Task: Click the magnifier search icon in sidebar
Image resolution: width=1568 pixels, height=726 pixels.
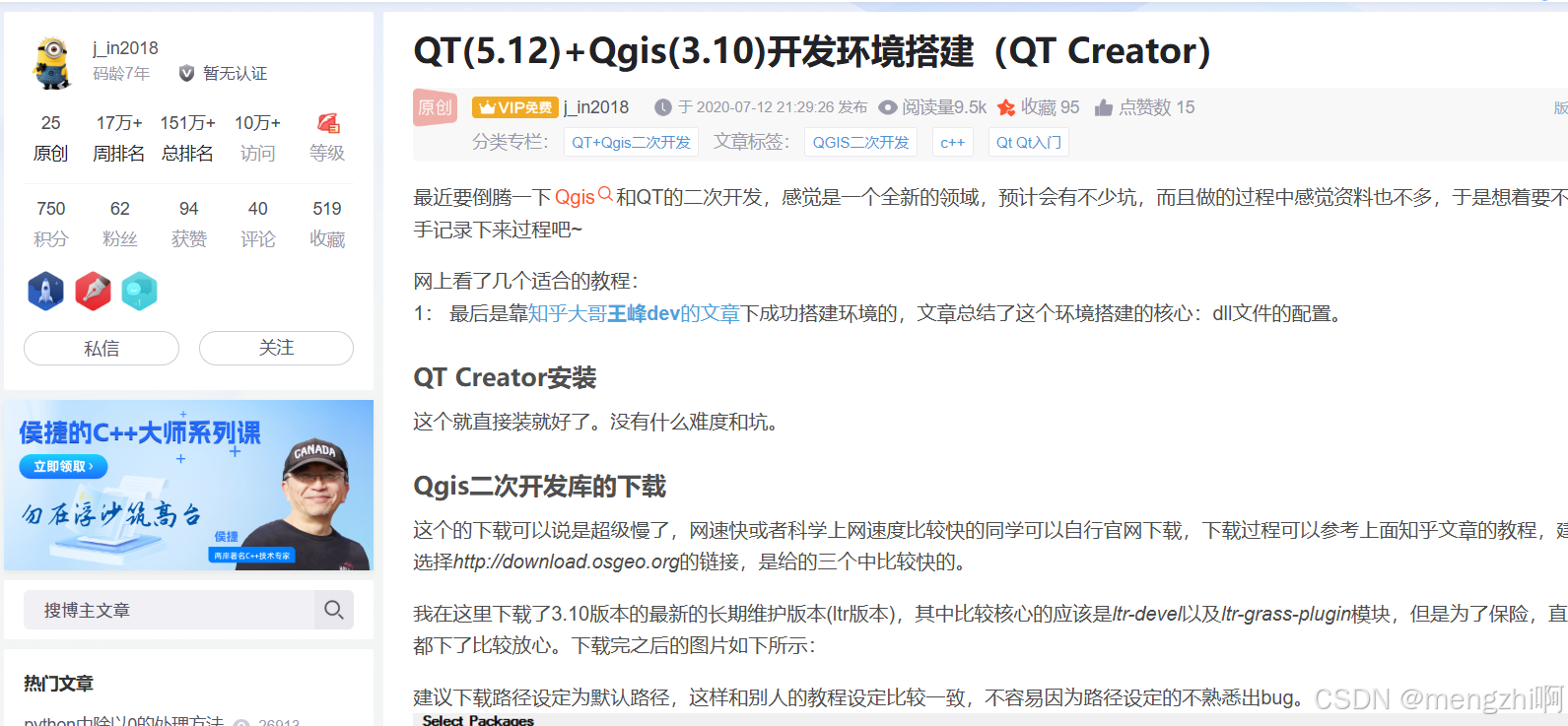Action: (334, 610)
